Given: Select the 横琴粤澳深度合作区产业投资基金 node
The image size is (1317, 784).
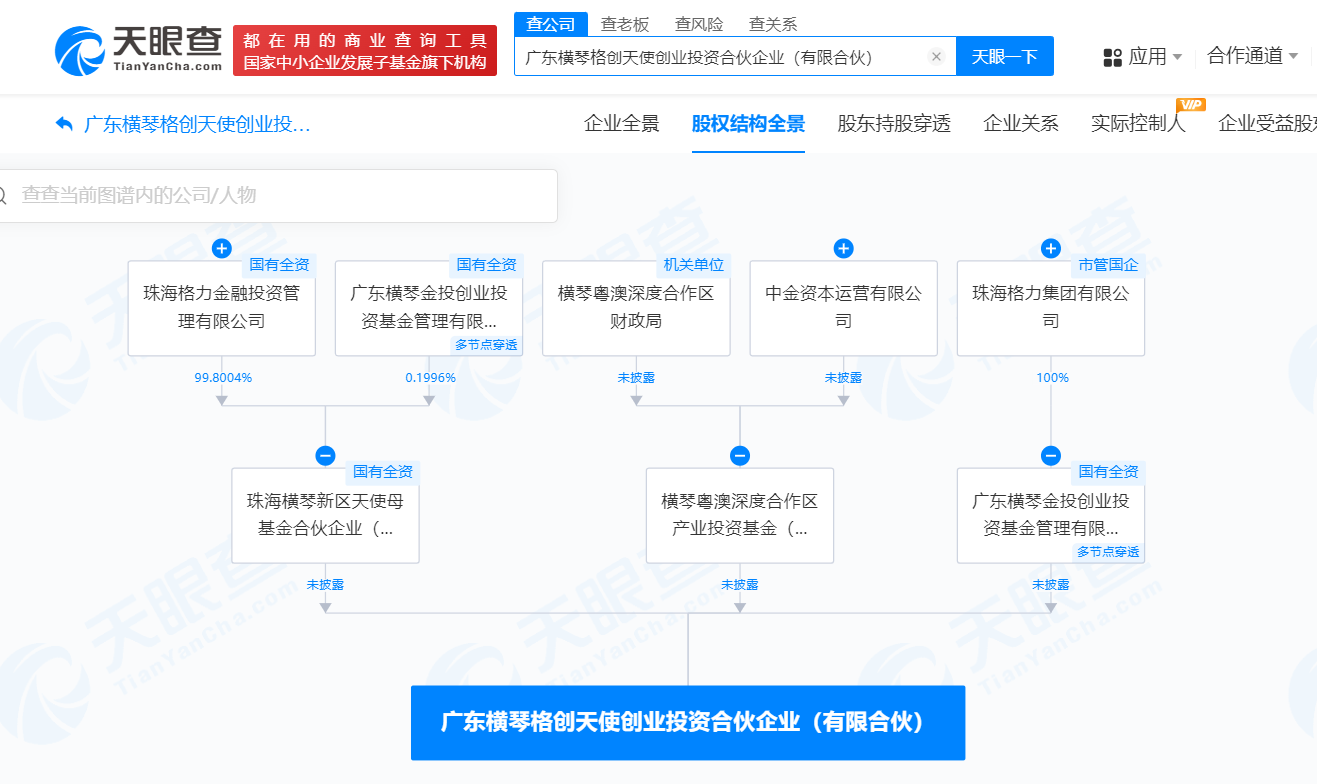Looking at the screenshot, I should point(740,515).
